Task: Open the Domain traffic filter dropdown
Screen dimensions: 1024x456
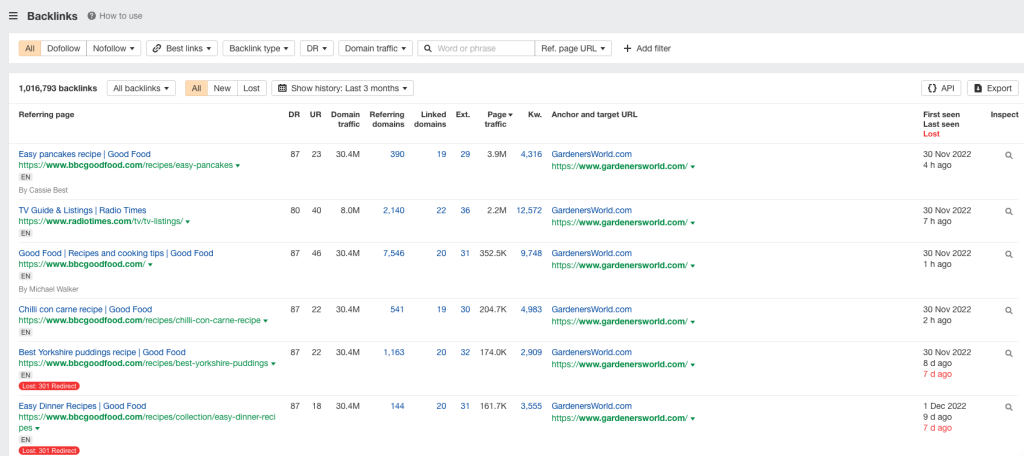Action: 376,48
